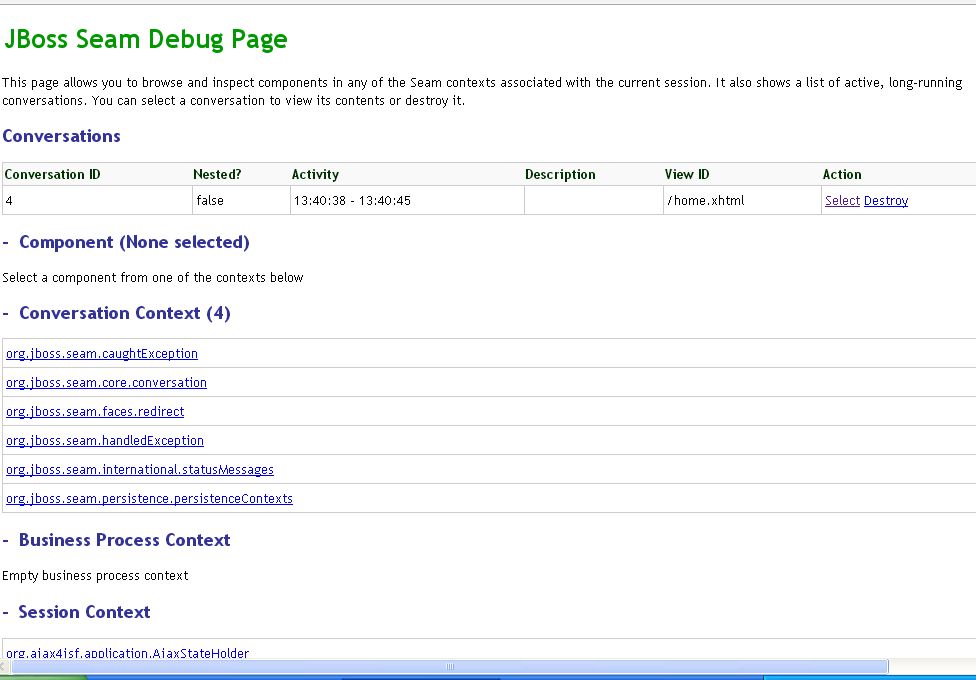The image size is (976, 680).
Task: Click 'Select a component from one of the contexts below'
Action: (152, 278)
